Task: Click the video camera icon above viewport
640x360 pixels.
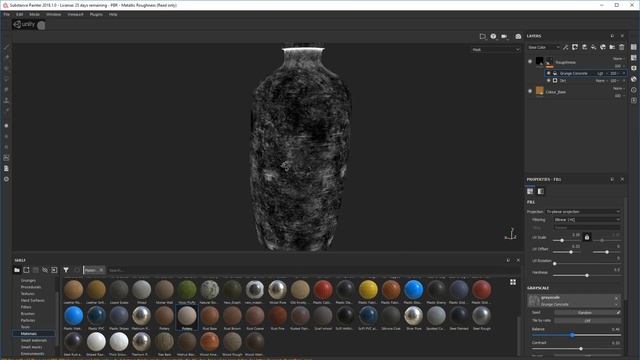Action: point(504,36)
